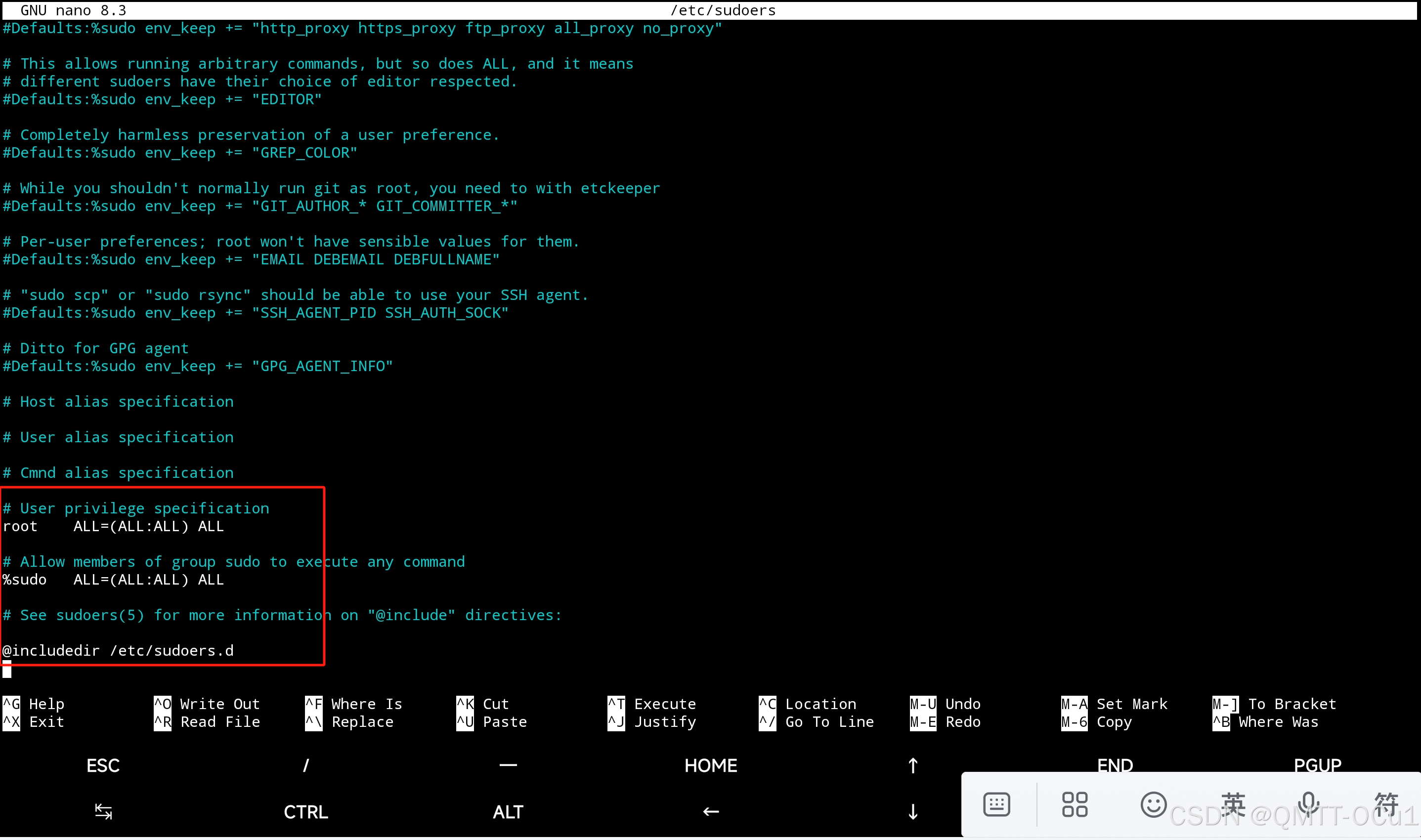
Task: Click the GIT_AUTHOR_* GIT_COMMITTER_* line
Action: tap(260, 206)
